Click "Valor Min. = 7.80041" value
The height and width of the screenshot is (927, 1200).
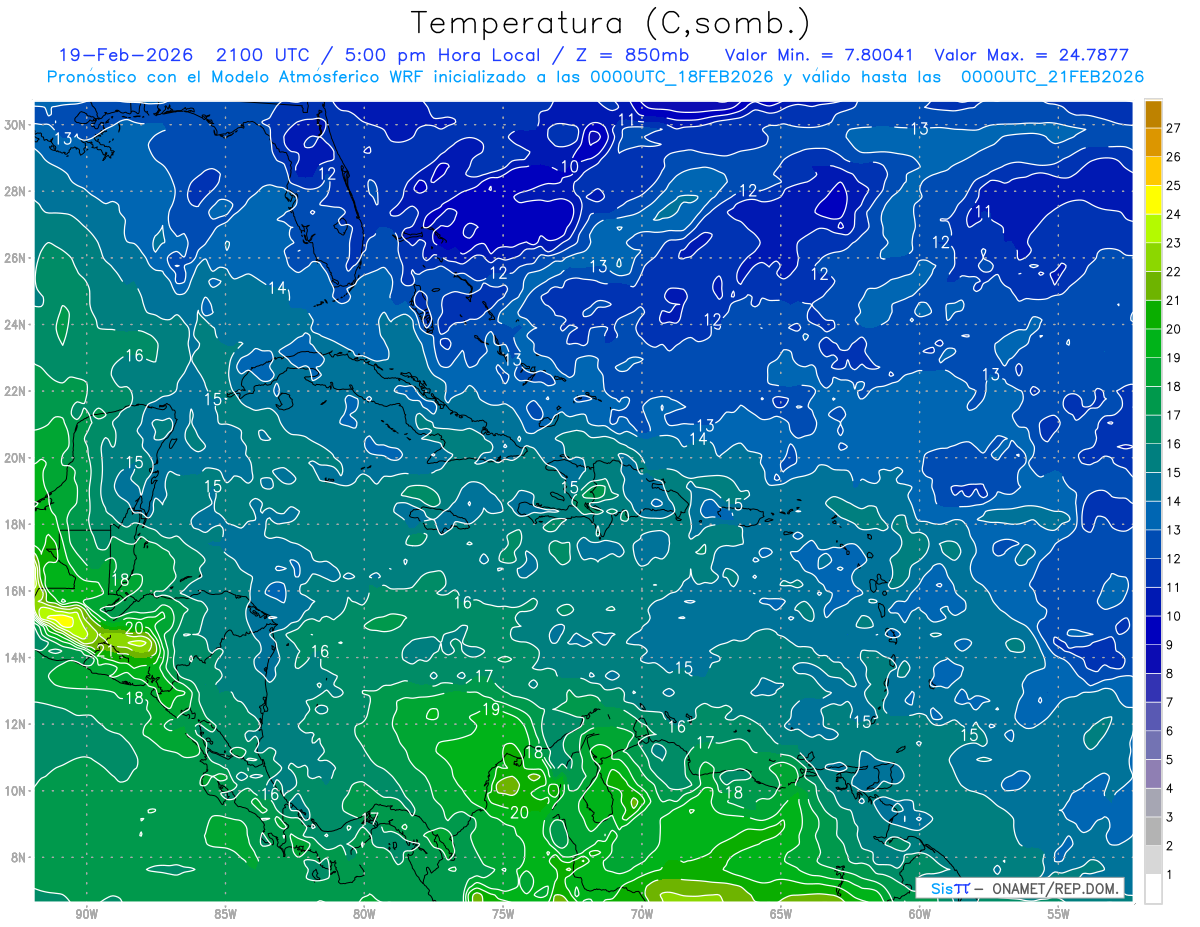[x=819, y=55]
